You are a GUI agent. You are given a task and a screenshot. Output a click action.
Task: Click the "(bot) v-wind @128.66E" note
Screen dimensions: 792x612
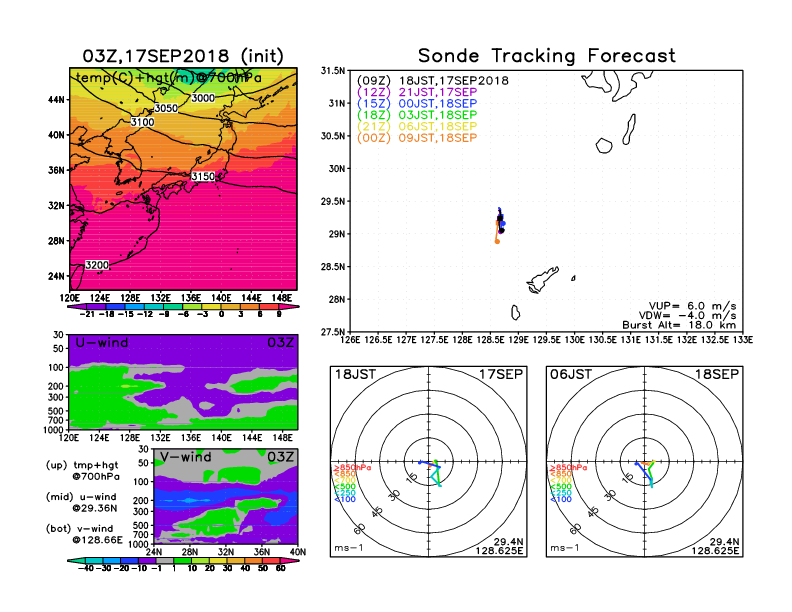pyautogui.click(x=84, y=534)
